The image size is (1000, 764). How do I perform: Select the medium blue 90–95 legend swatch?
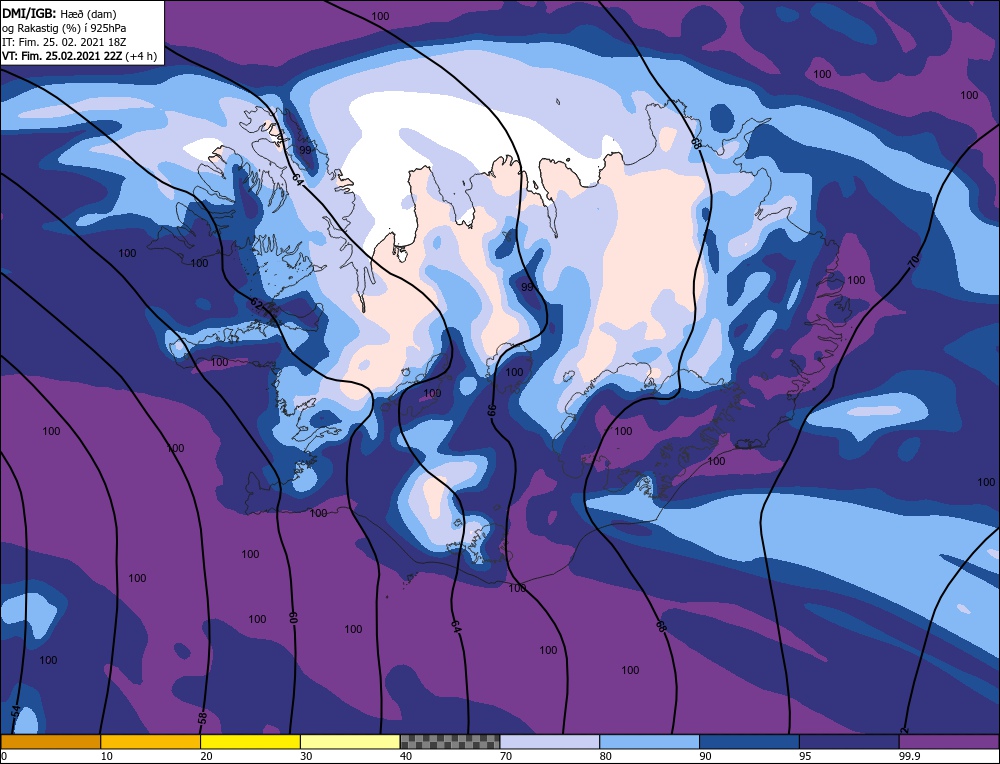tap(749, 742)
